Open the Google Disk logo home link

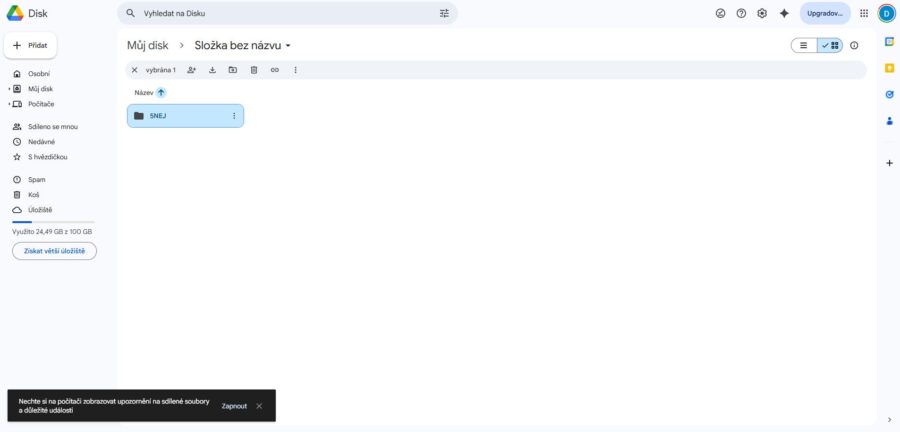(x=27, y=13)
